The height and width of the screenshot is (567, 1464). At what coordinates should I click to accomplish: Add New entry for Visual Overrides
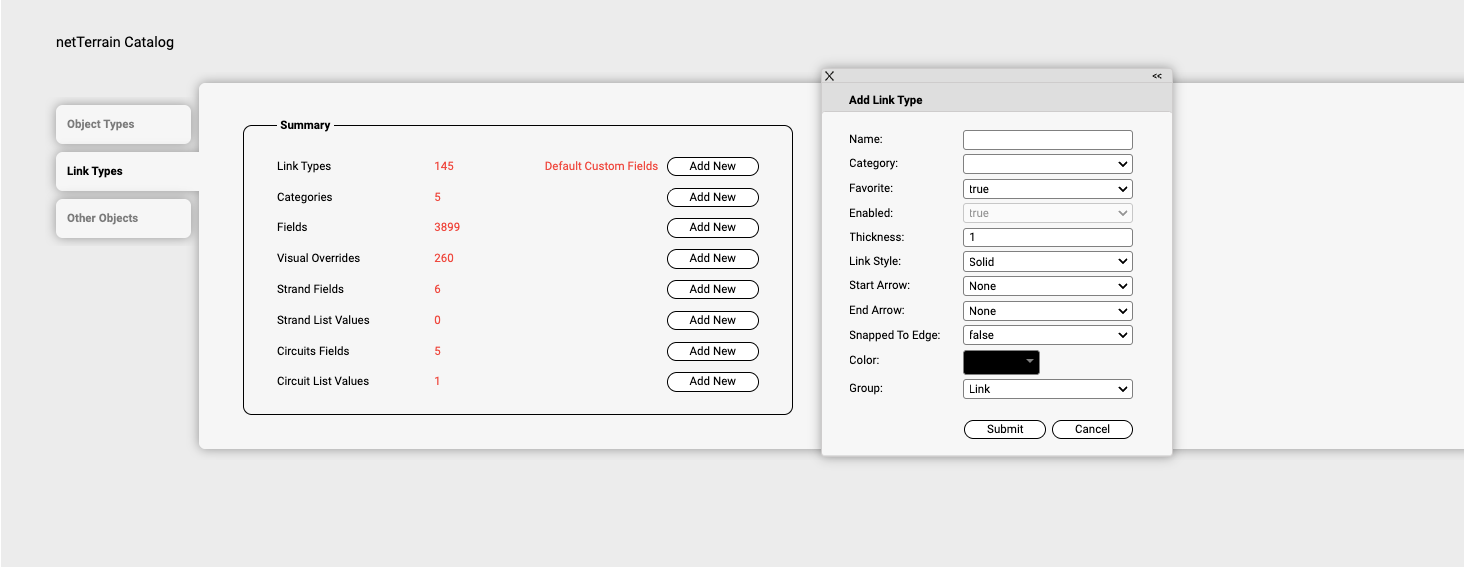[712, 258]
